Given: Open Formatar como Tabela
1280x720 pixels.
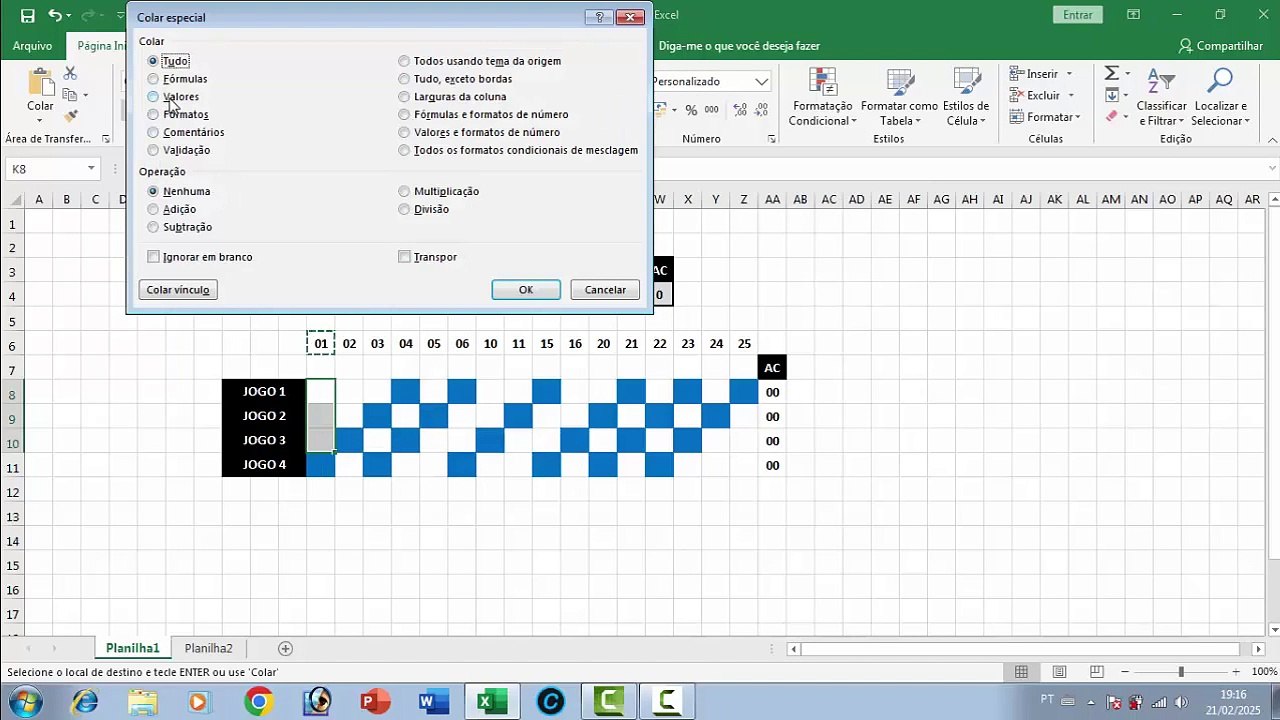Looking at the screenshot, I should 899,98.
